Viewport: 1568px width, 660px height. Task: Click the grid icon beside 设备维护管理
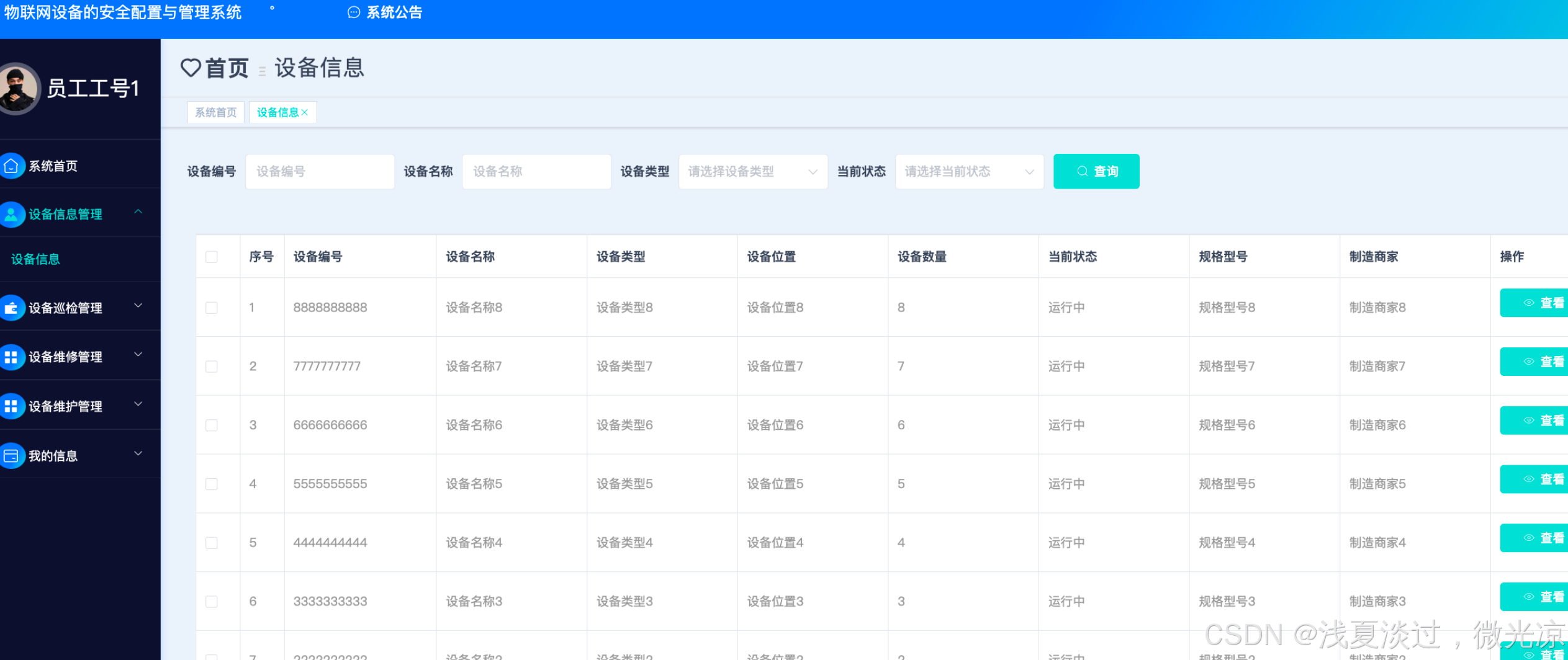tap(11, 406)
